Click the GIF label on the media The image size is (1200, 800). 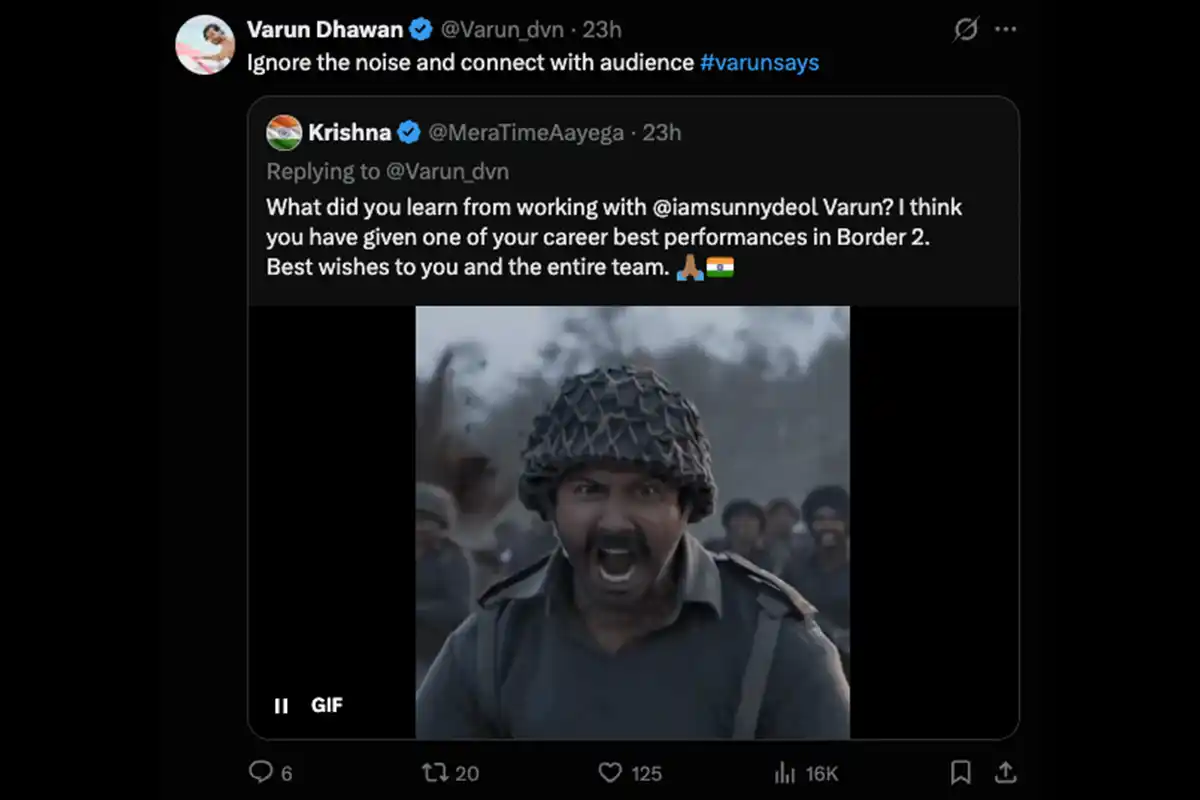pyautogui.click(x=327, y=705)
